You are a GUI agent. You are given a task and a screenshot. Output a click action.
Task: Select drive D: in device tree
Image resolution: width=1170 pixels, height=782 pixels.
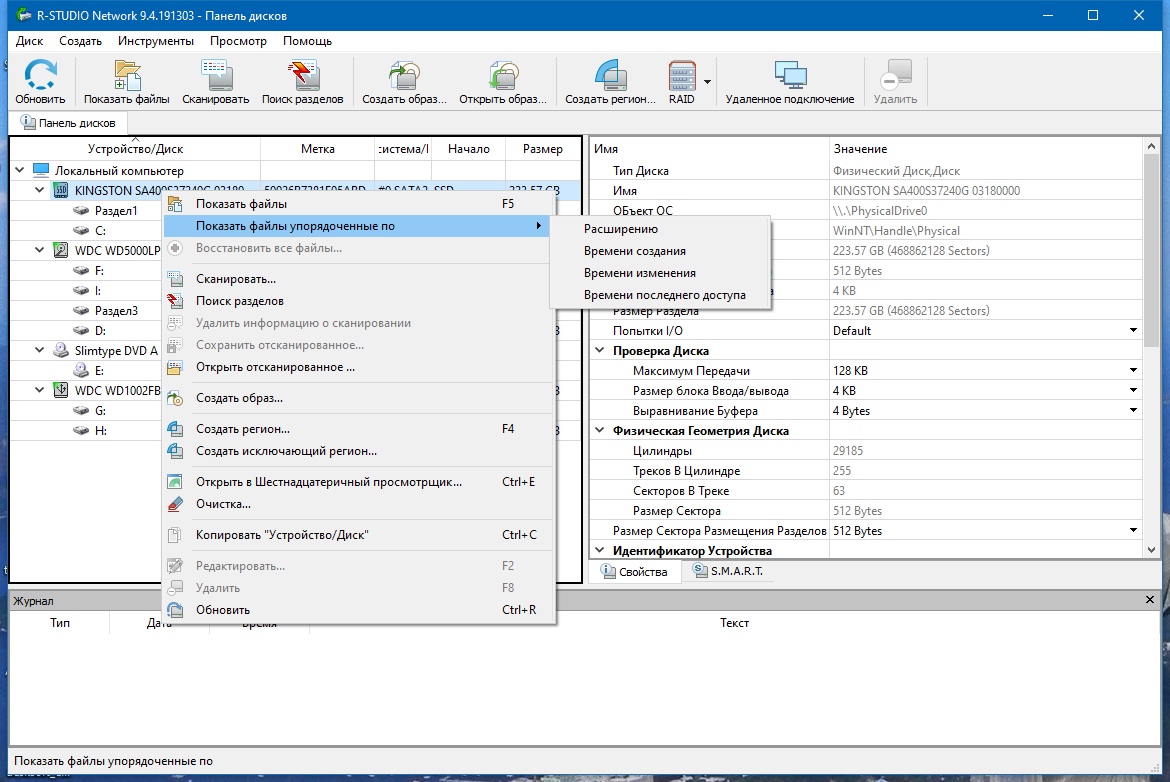100,331
